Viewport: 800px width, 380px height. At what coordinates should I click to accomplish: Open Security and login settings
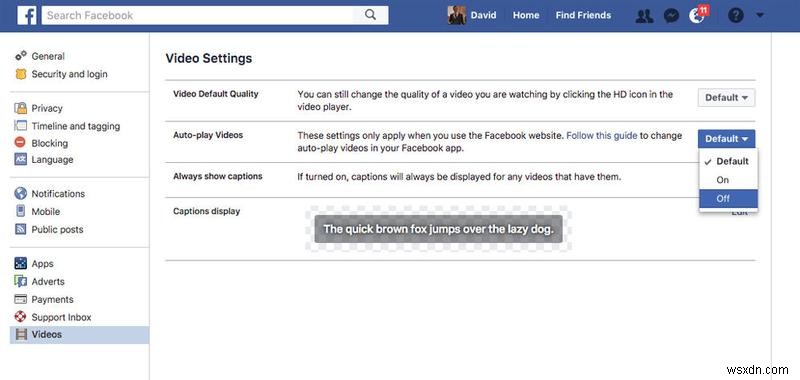point(69,74)
